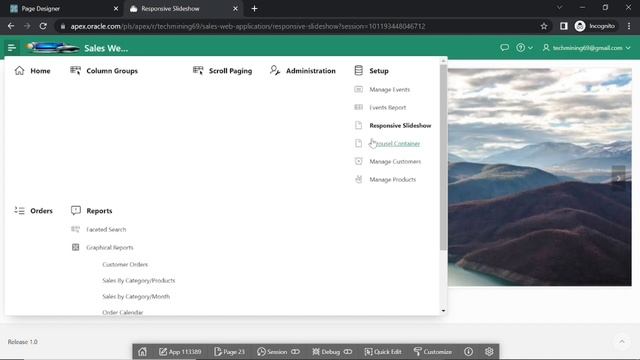Expand the techmining69 user account menu
The height and width of the screenshot is (360, 640).
point(586,48)
